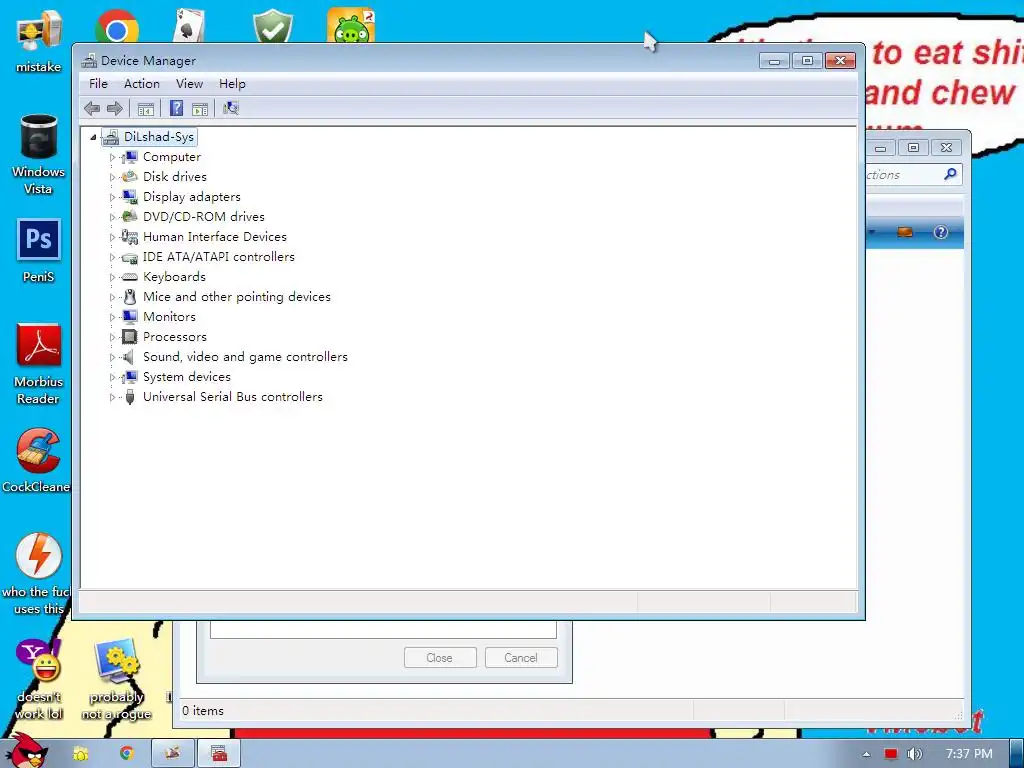Image resolution: width=1024 pixels, height=768 pixels.
Task: Expand the Human Interface Devices node arrow
Action: [x=112, y=237]
